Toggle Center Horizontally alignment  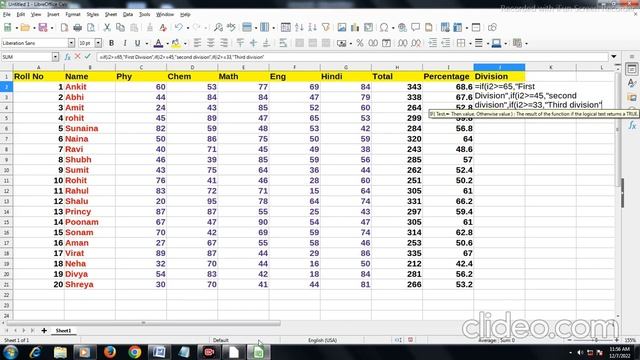click(211, 43)
